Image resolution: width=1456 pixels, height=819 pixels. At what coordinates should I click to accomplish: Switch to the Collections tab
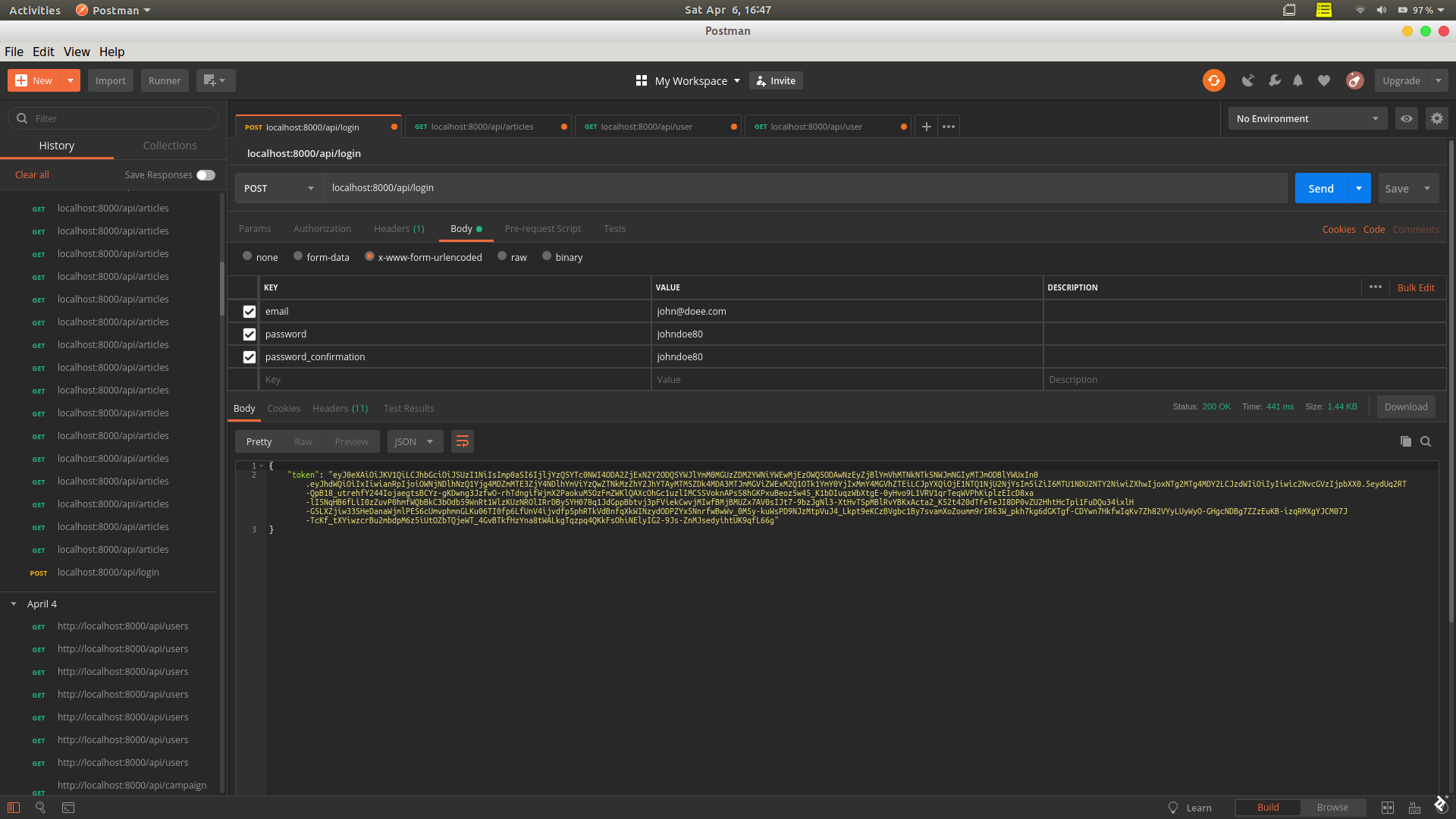point(170,146)
